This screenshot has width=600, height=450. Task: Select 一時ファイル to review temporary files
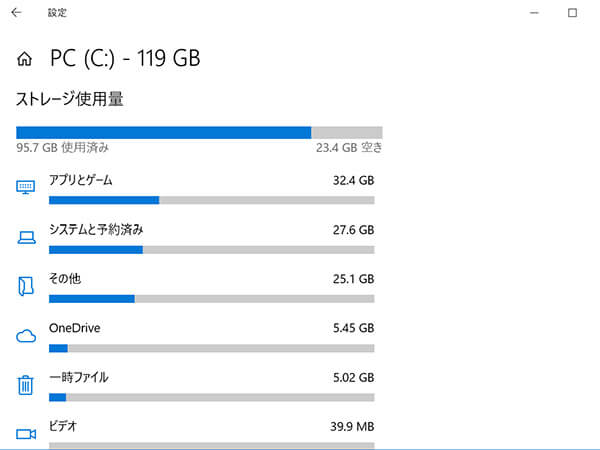(x=79, y=378)
